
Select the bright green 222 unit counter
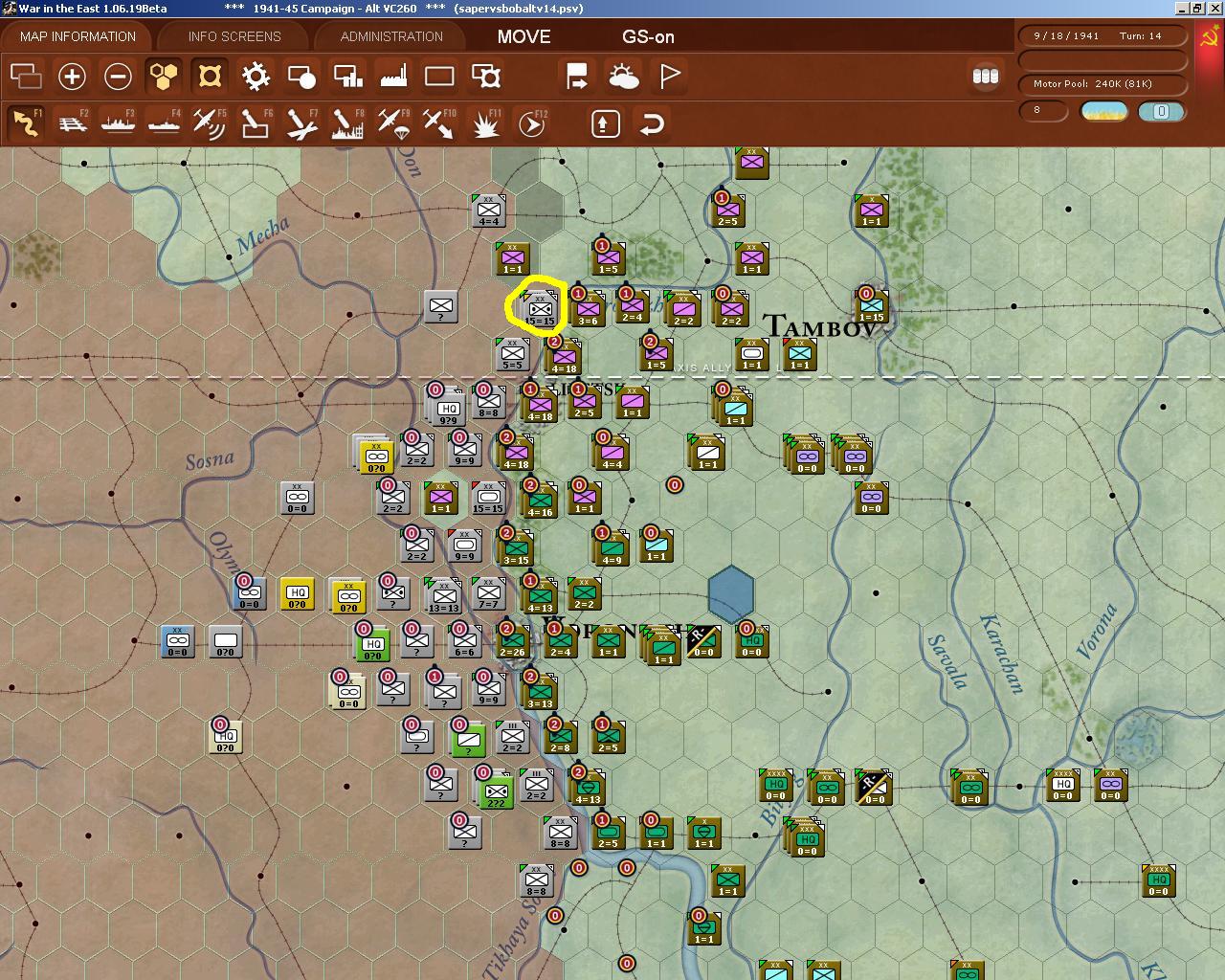[x=496, y=791]
